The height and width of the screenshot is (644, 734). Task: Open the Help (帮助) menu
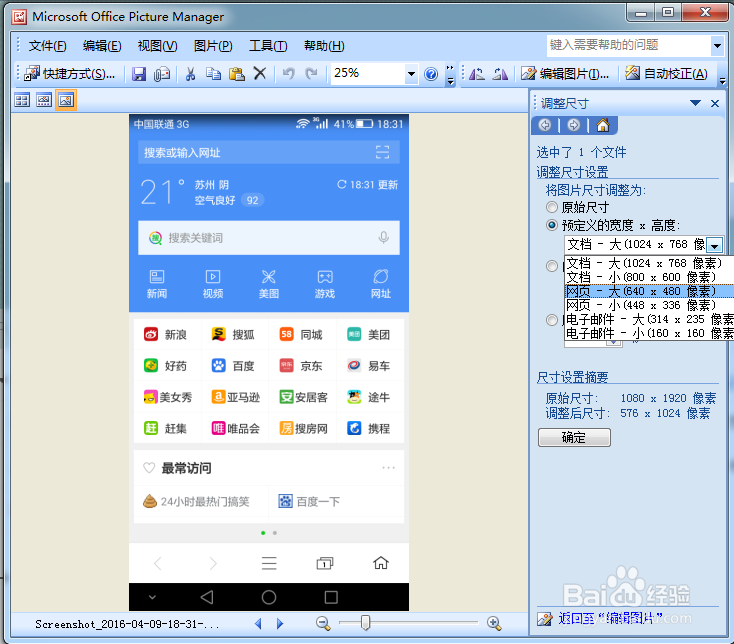tap(324, 46)
